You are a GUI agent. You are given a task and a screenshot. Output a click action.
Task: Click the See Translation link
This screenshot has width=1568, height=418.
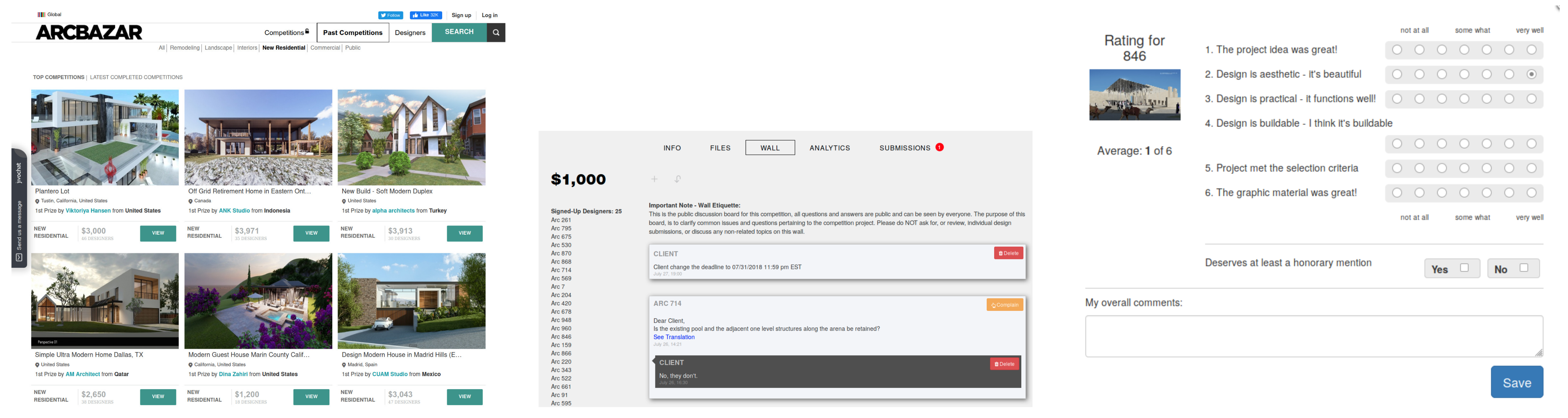click(x=673, y=337)
